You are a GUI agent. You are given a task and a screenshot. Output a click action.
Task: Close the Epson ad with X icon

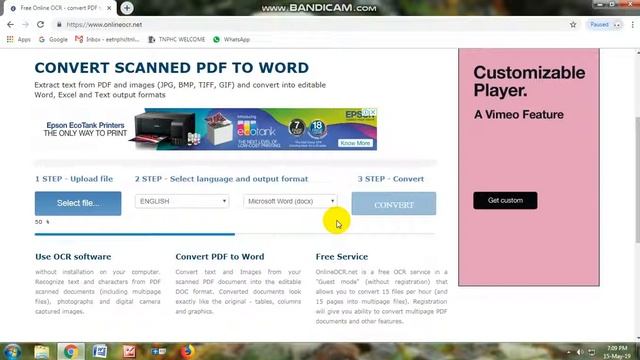click(x=373, y=111)
